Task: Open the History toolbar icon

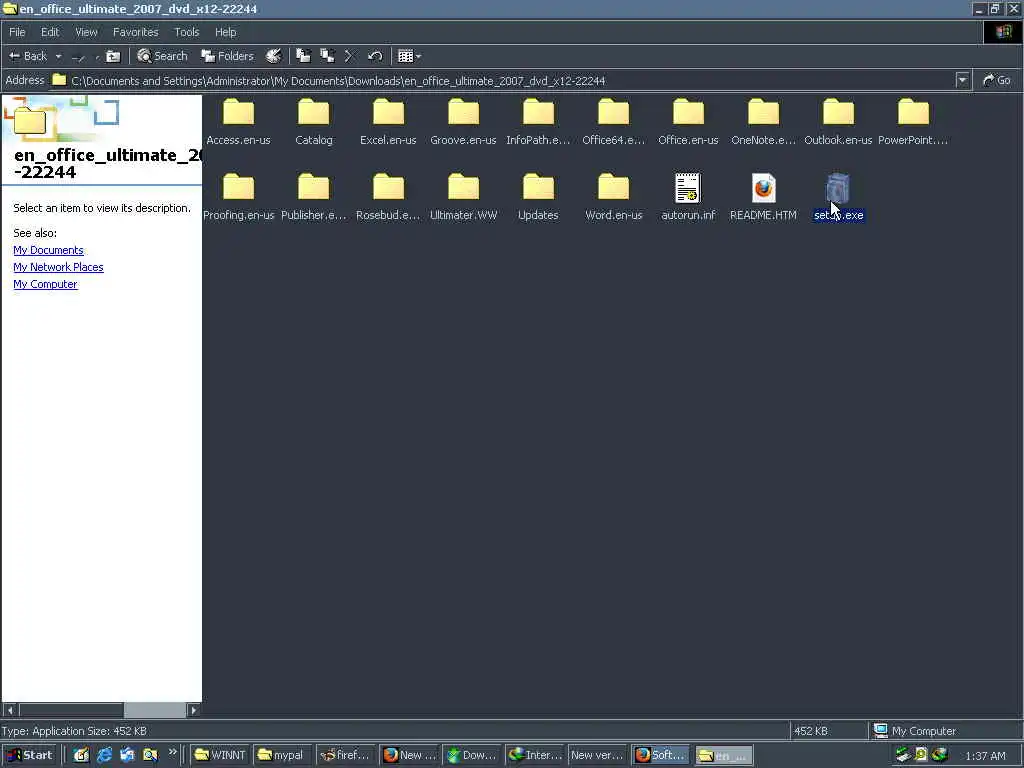Action: pyautogui.click(x=274, y=56)
